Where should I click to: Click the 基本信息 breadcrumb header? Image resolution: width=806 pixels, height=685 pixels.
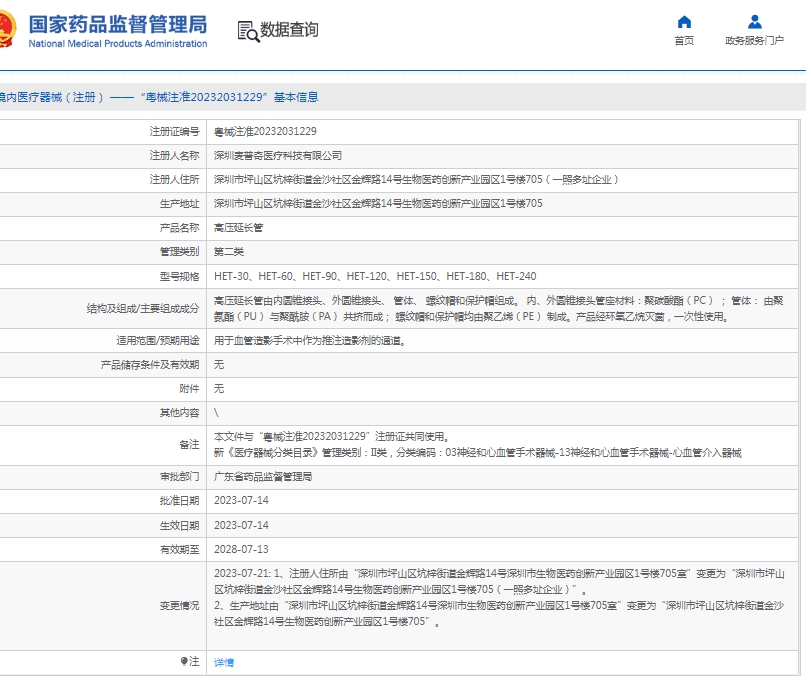296,97
